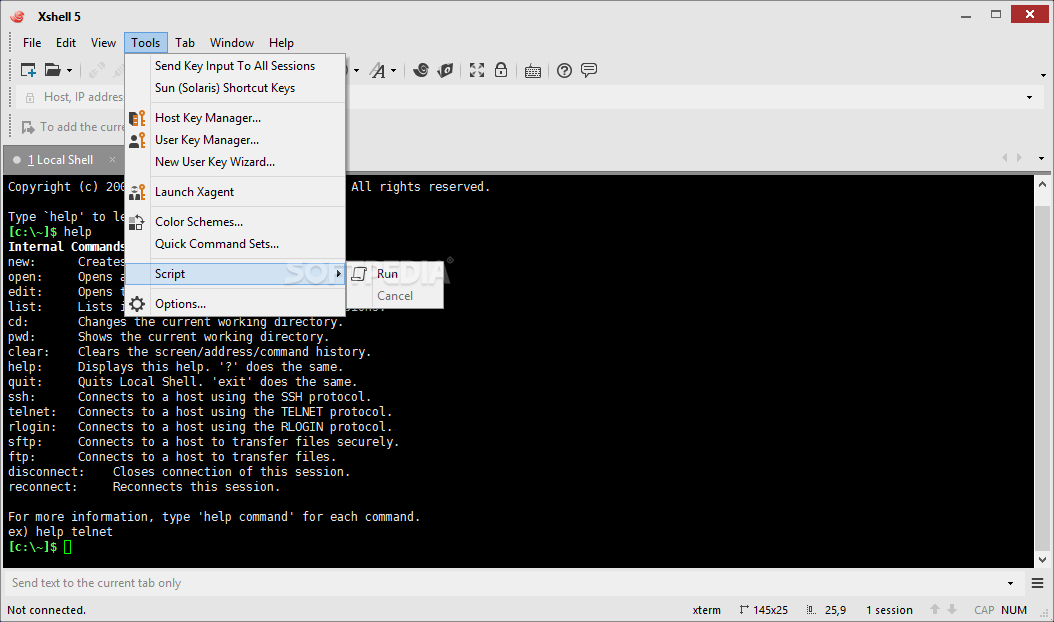Screen dimensions: 1054x622
Task: Open the Edit menu
Action: point(66,42)
